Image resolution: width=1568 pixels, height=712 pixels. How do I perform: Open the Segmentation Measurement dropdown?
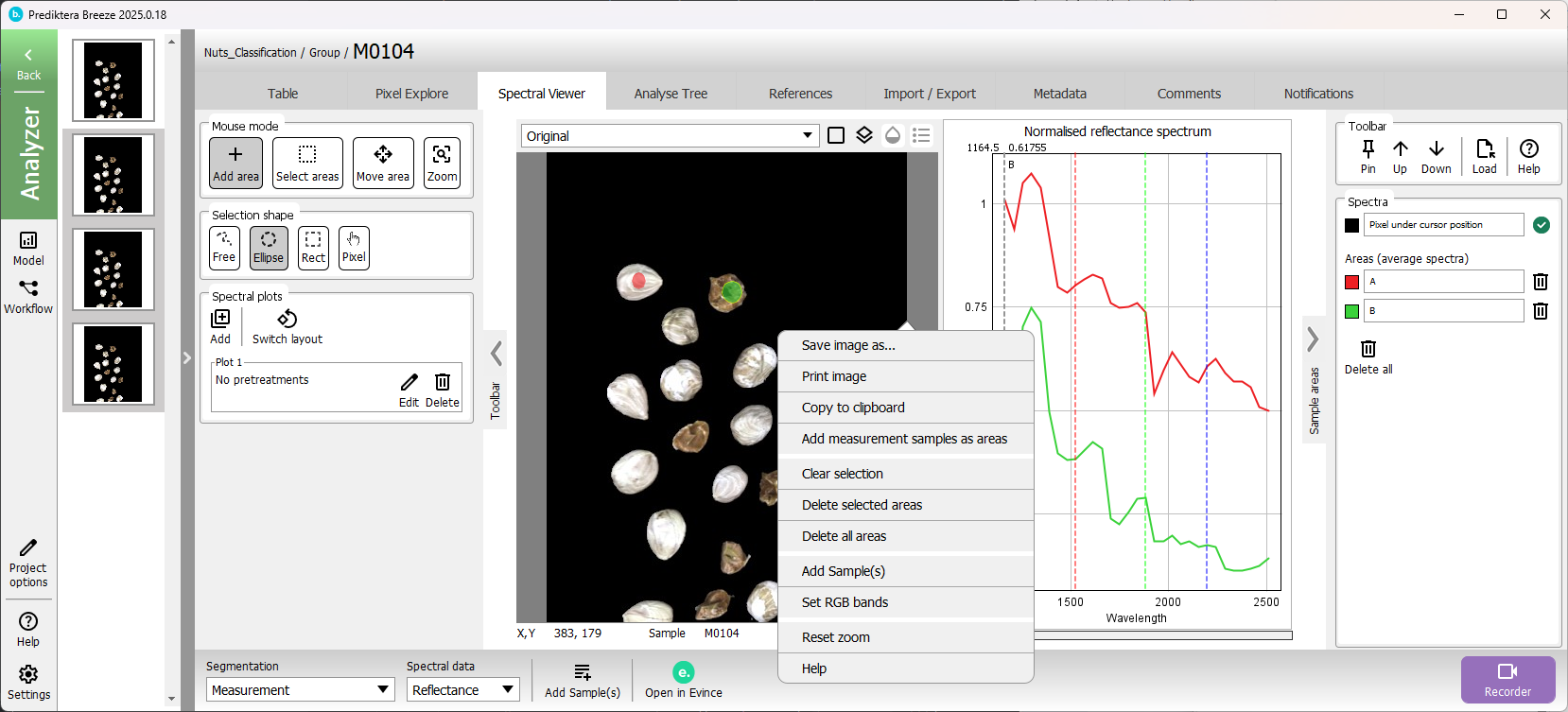tap(300, 690)
